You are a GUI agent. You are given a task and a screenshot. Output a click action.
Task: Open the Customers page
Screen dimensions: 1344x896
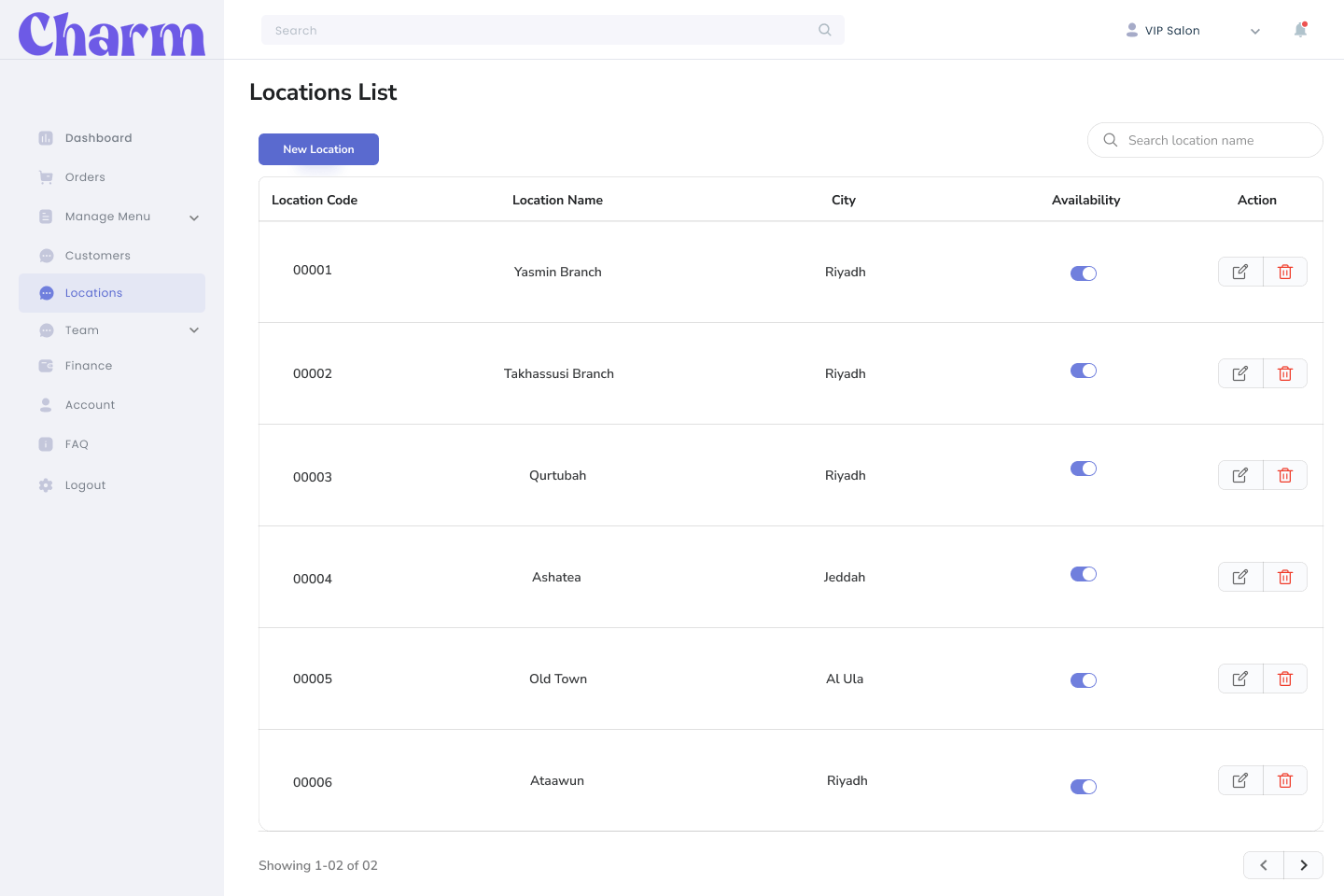pos(98,256)
